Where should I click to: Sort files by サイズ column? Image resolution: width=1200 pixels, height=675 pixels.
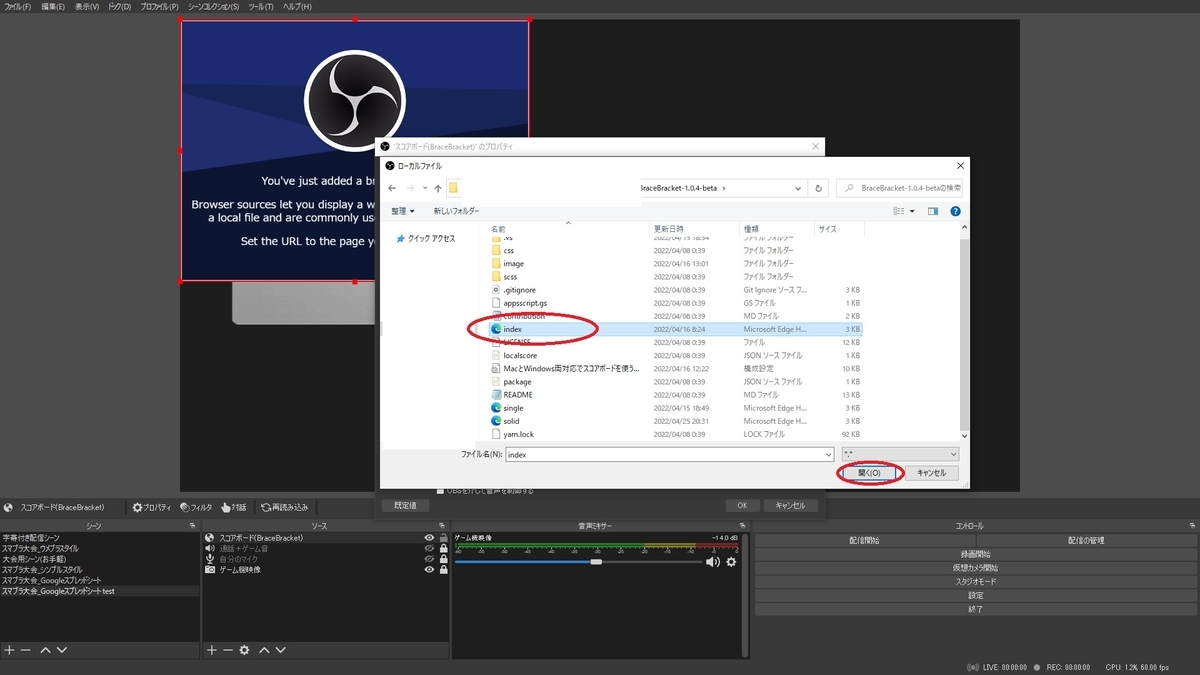click(x=838, y=229)
